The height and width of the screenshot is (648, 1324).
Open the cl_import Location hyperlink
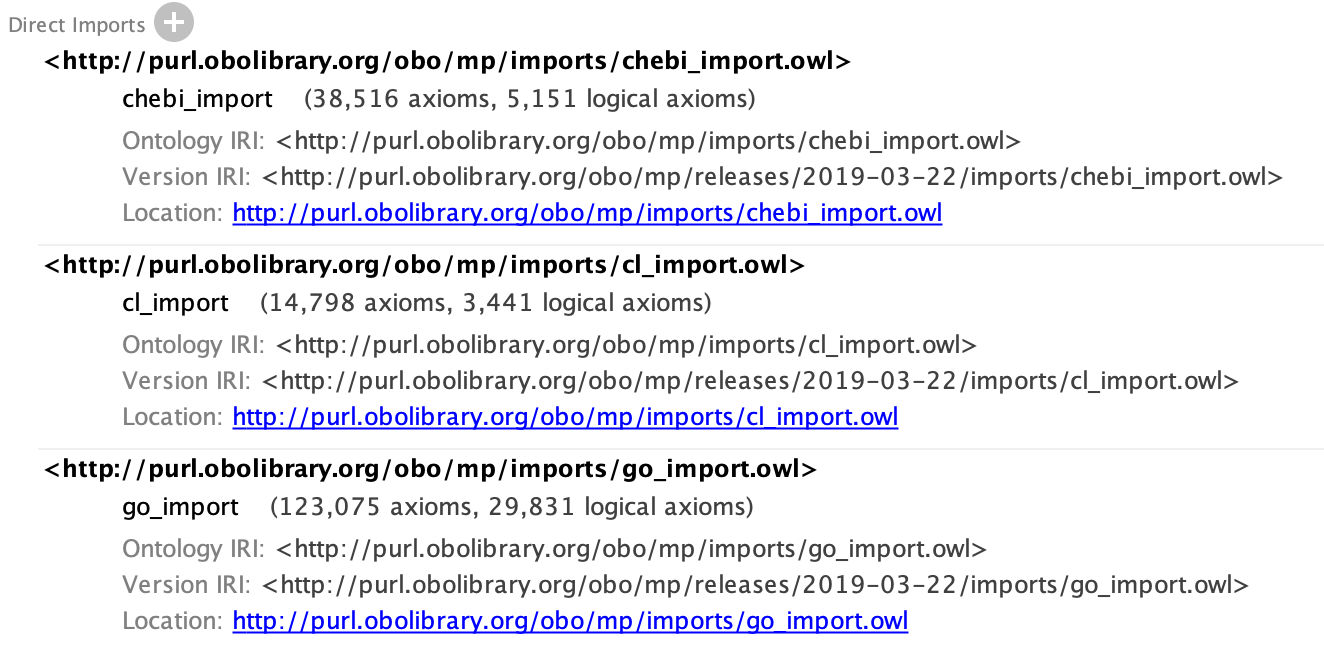(564, 416)
